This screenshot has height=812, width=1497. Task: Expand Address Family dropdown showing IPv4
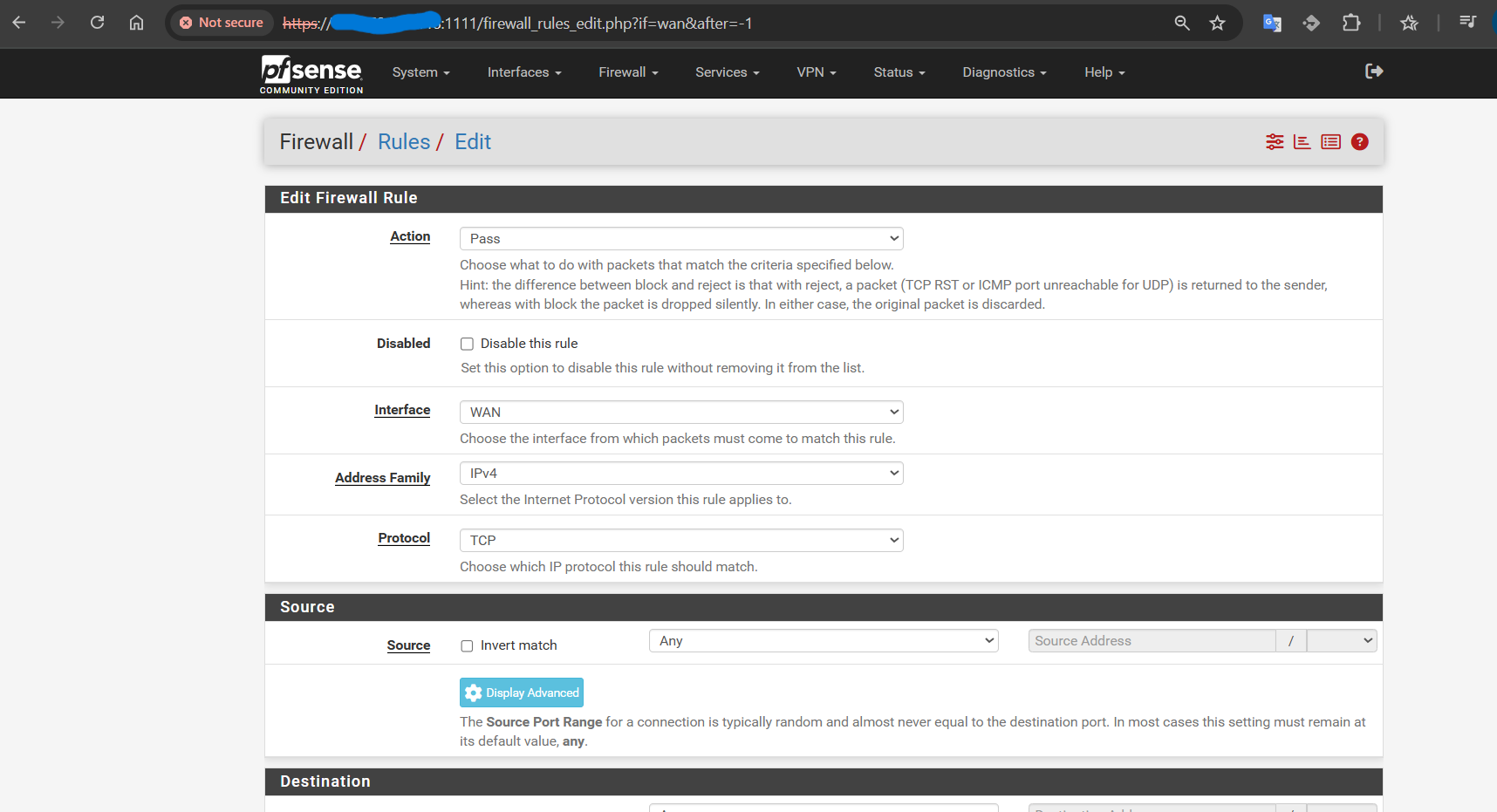680,474
